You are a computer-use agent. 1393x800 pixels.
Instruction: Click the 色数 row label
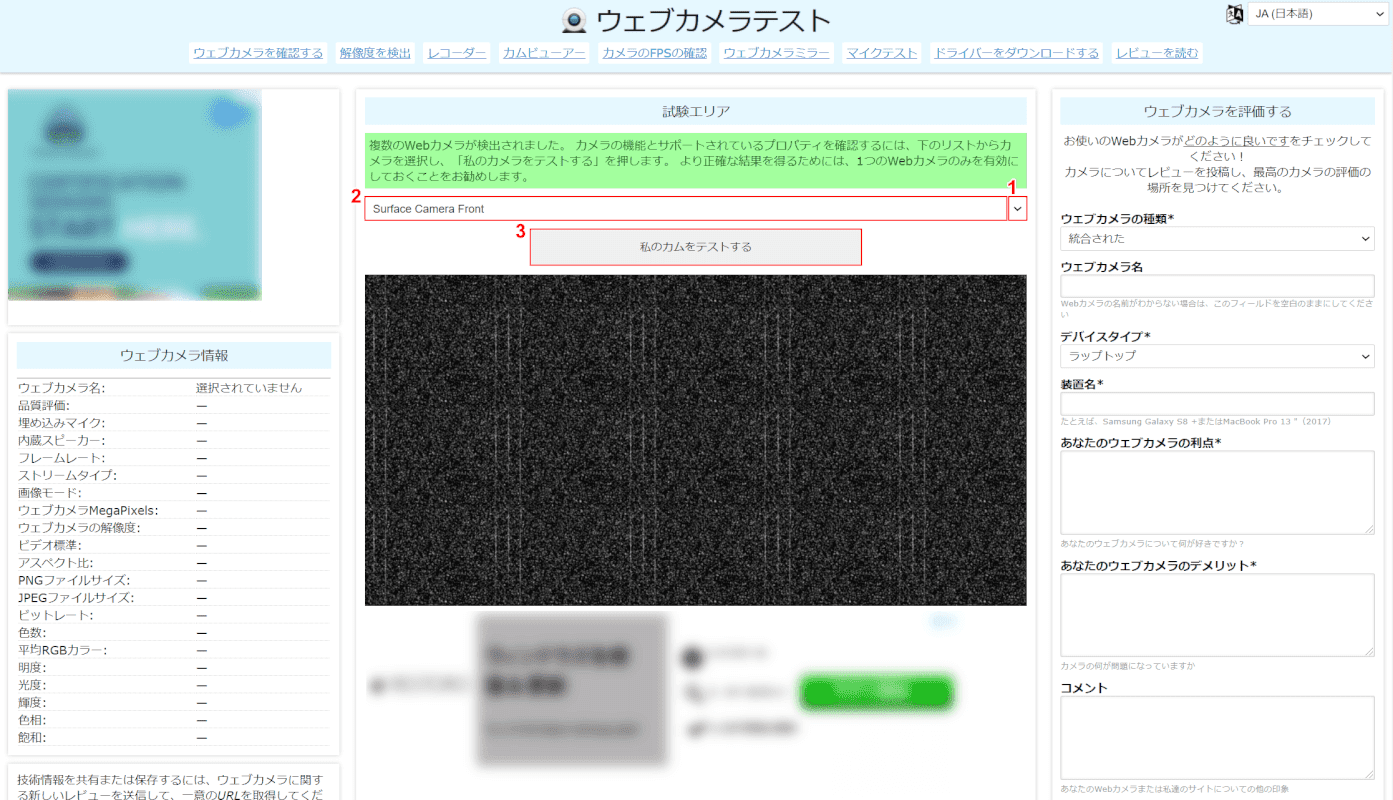[32, 633]
